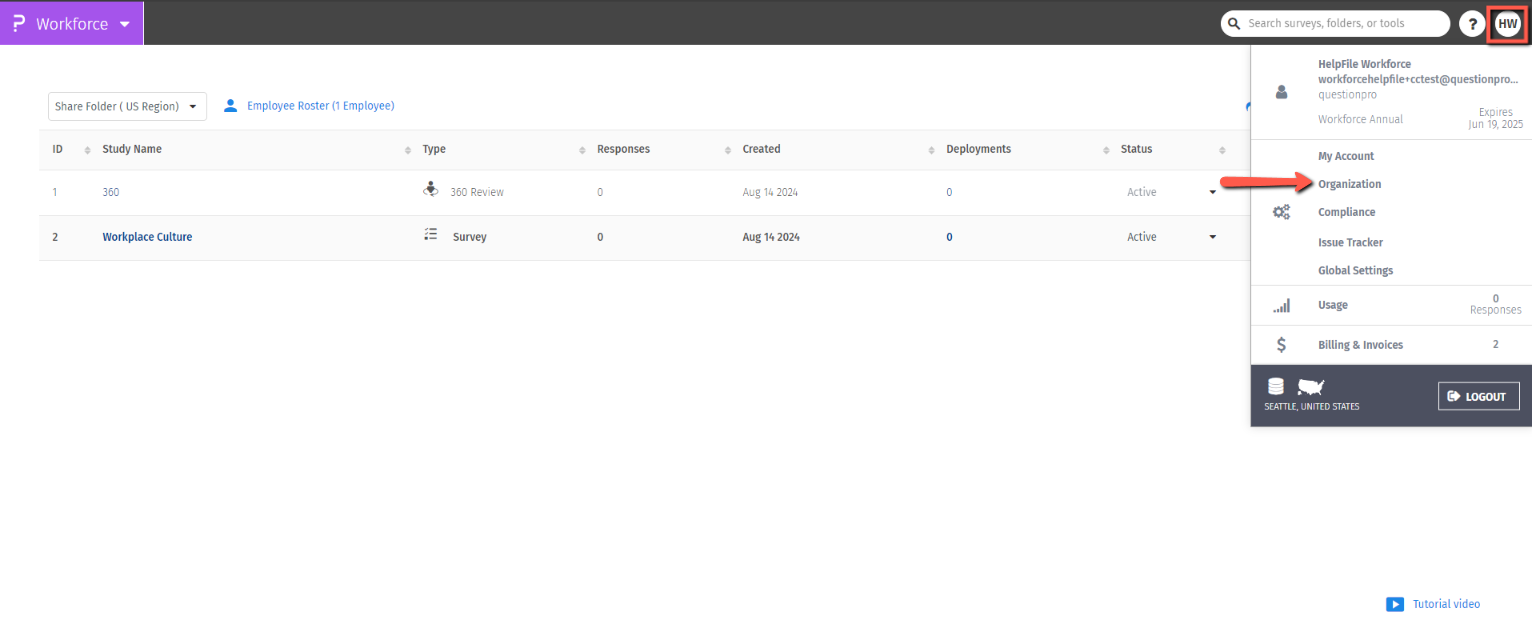
Task: Click Workforce Annual license text
Action: coord(1360,119)
